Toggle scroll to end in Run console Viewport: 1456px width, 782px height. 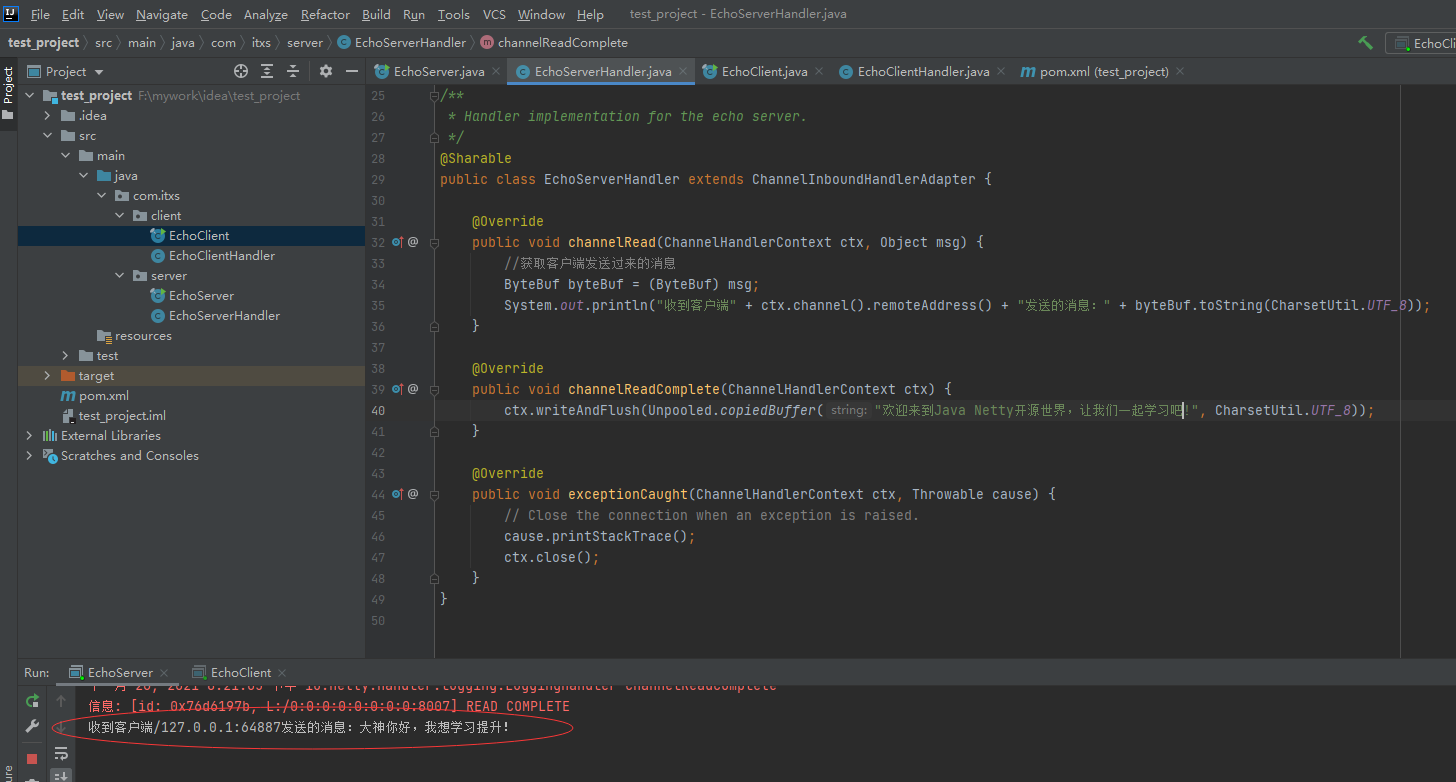coord(61,776)
